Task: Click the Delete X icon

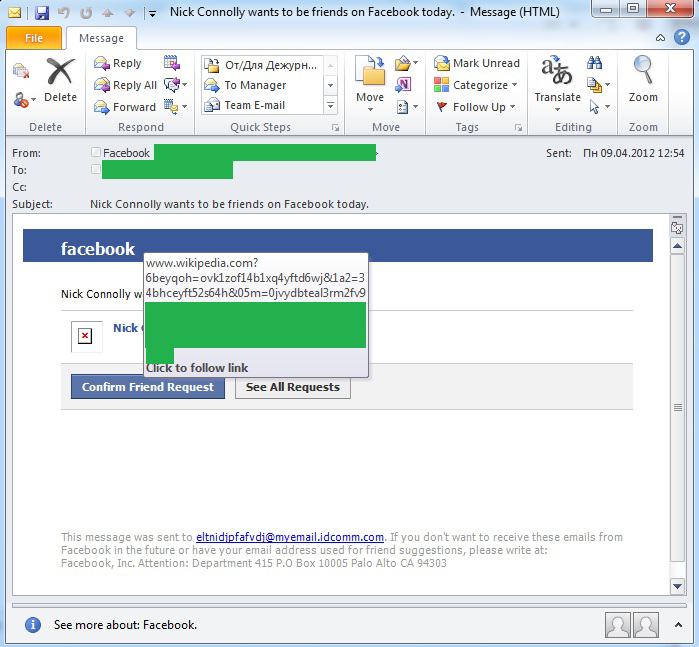Action: (60, 71)
